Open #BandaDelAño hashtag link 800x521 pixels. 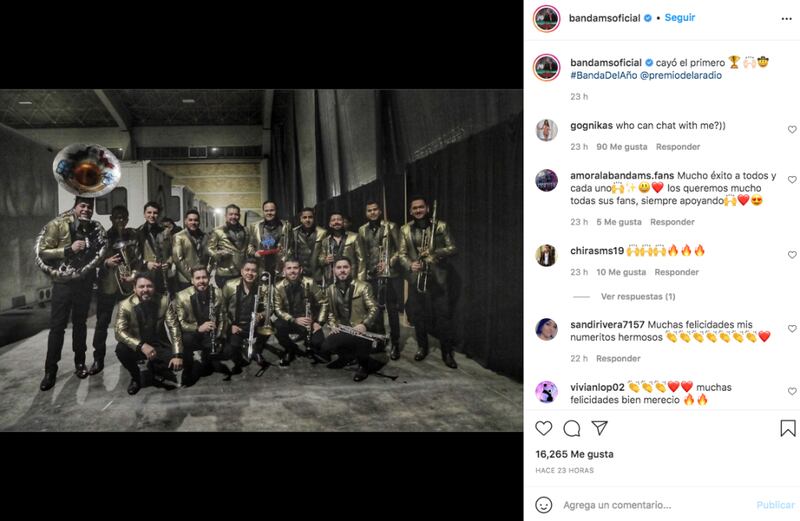(603, 76)
